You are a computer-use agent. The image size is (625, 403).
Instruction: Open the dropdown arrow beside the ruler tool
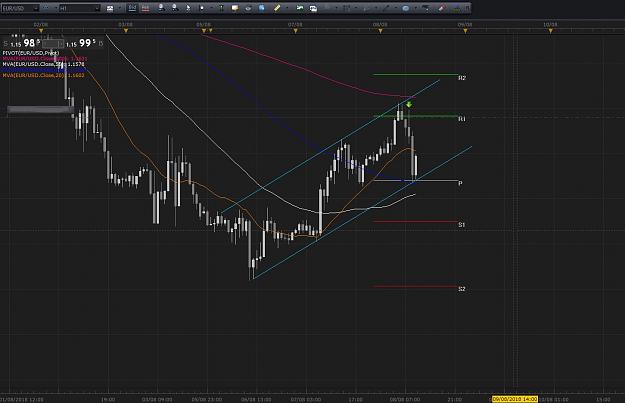[x=287, y=8]
